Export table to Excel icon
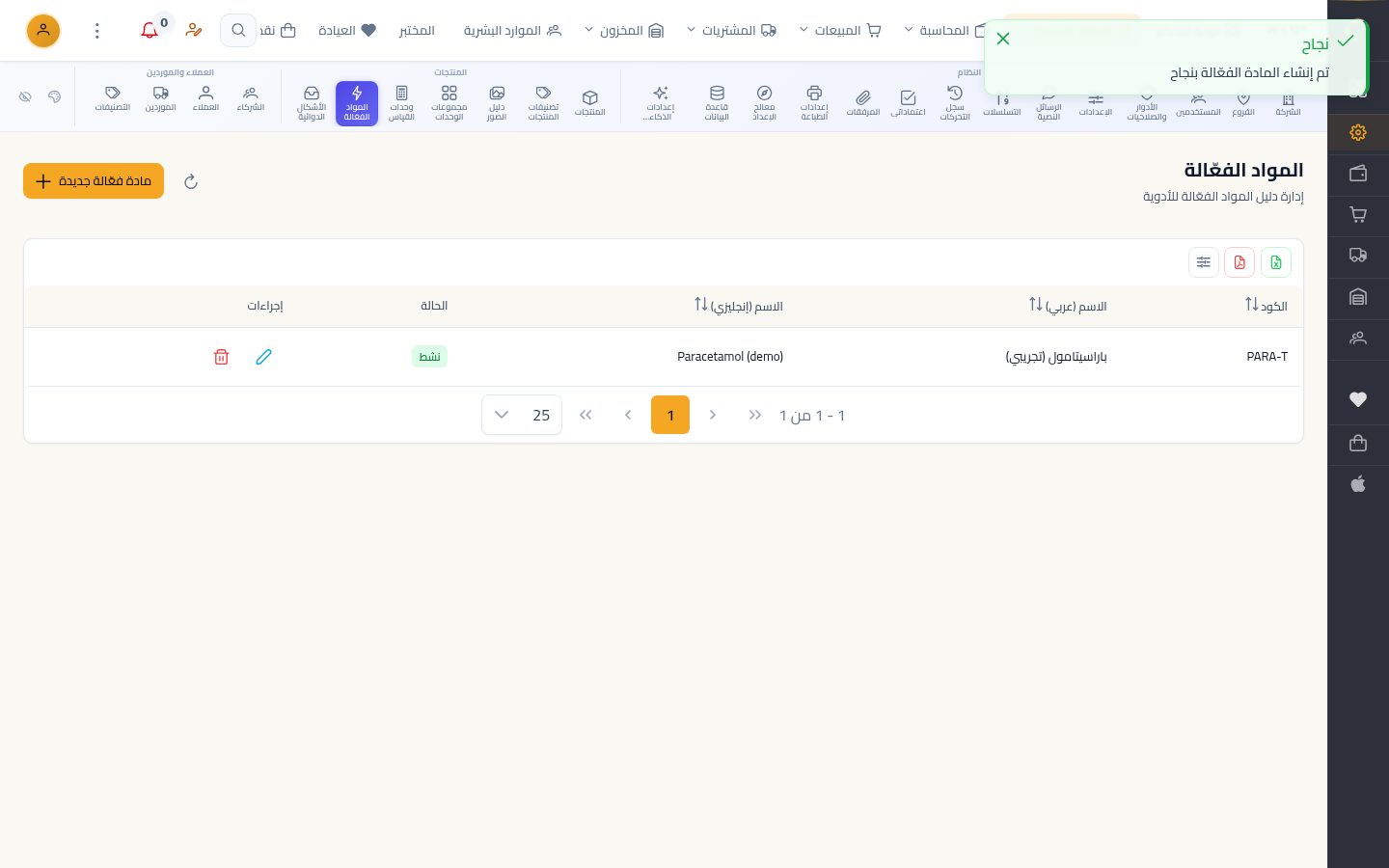Viewport: 1389px width, 868px height. (x=1276, y=262)
